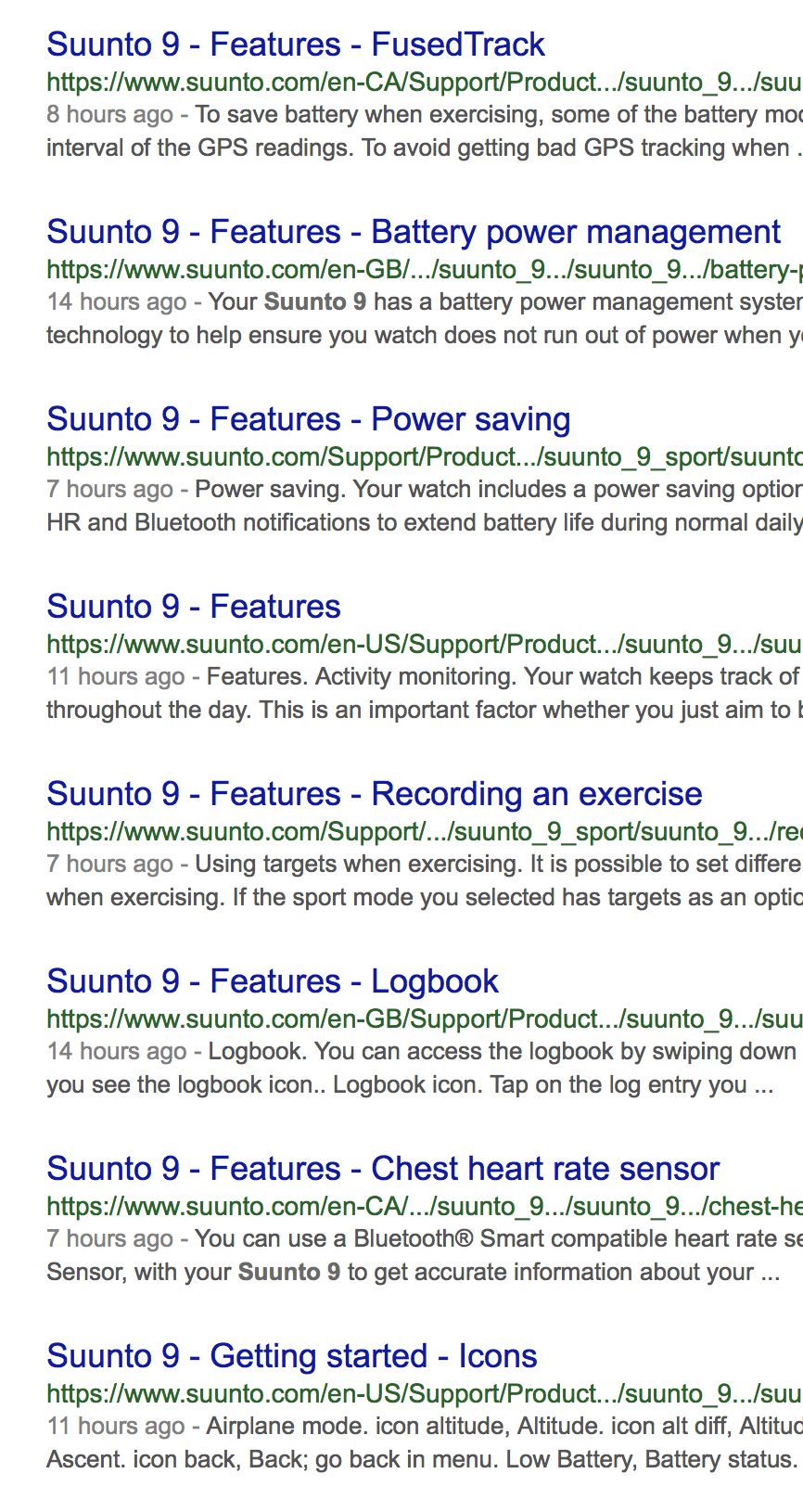This screenshot has height=1512, width=803.
Task: Click the bold "Suunto 9" in the battery snippet
Action: pos(314,302)
